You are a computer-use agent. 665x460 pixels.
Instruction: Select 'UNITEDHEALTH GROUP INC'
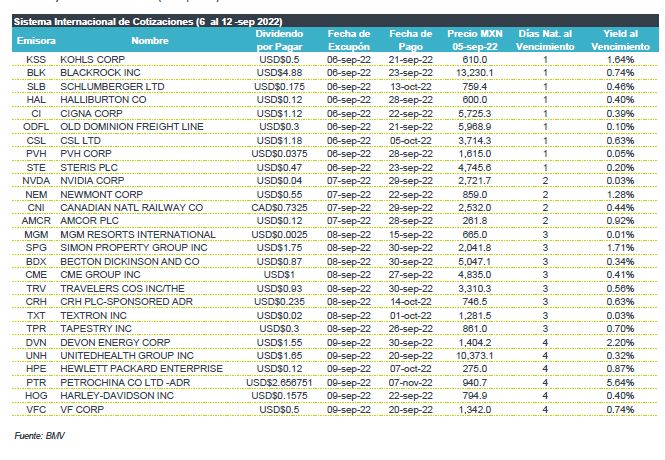tap(127, 356)
